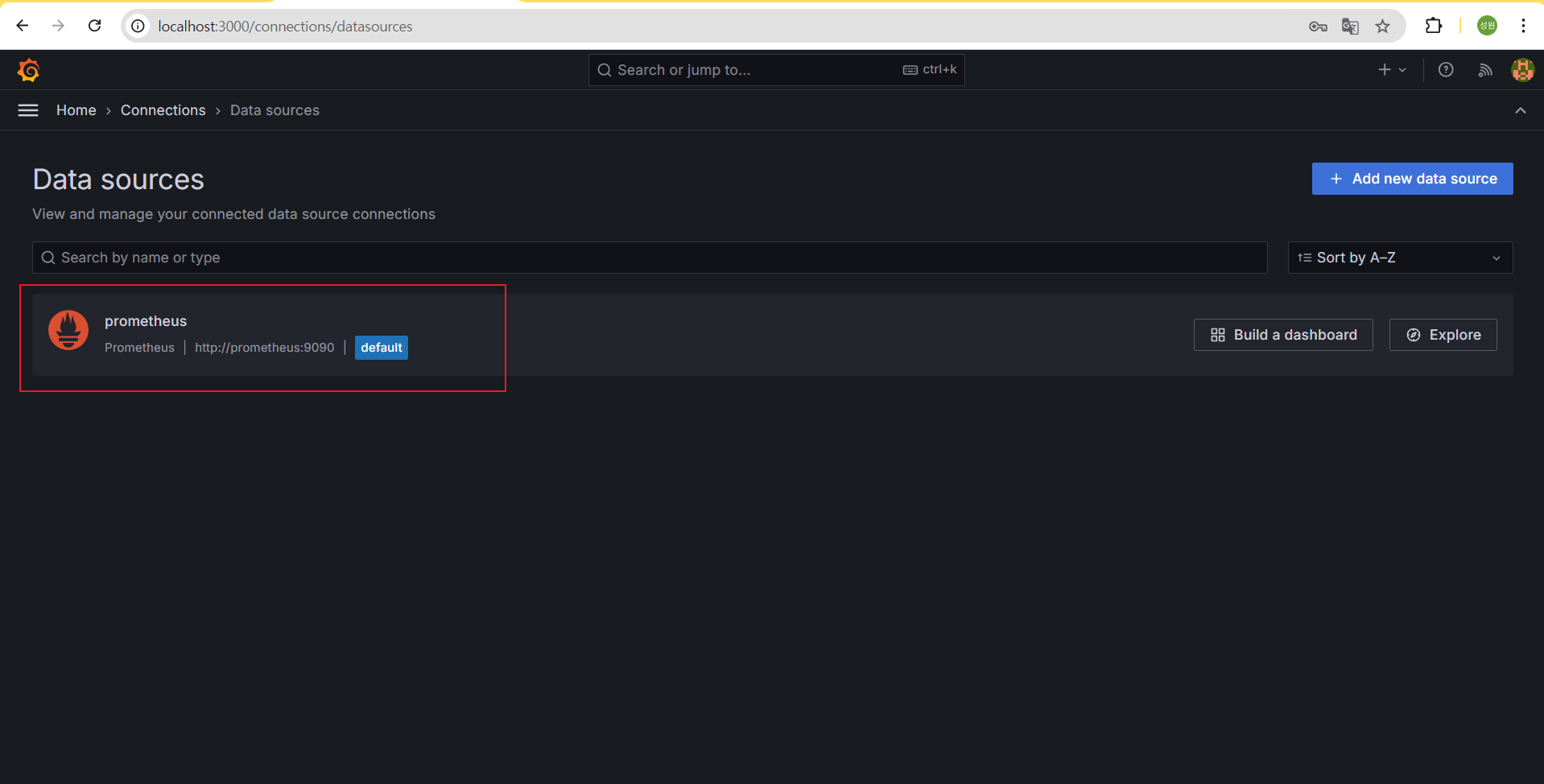Focus the Search or jump to field
The height and width of the screenshot is (784, 1544).
coord(777,70)
